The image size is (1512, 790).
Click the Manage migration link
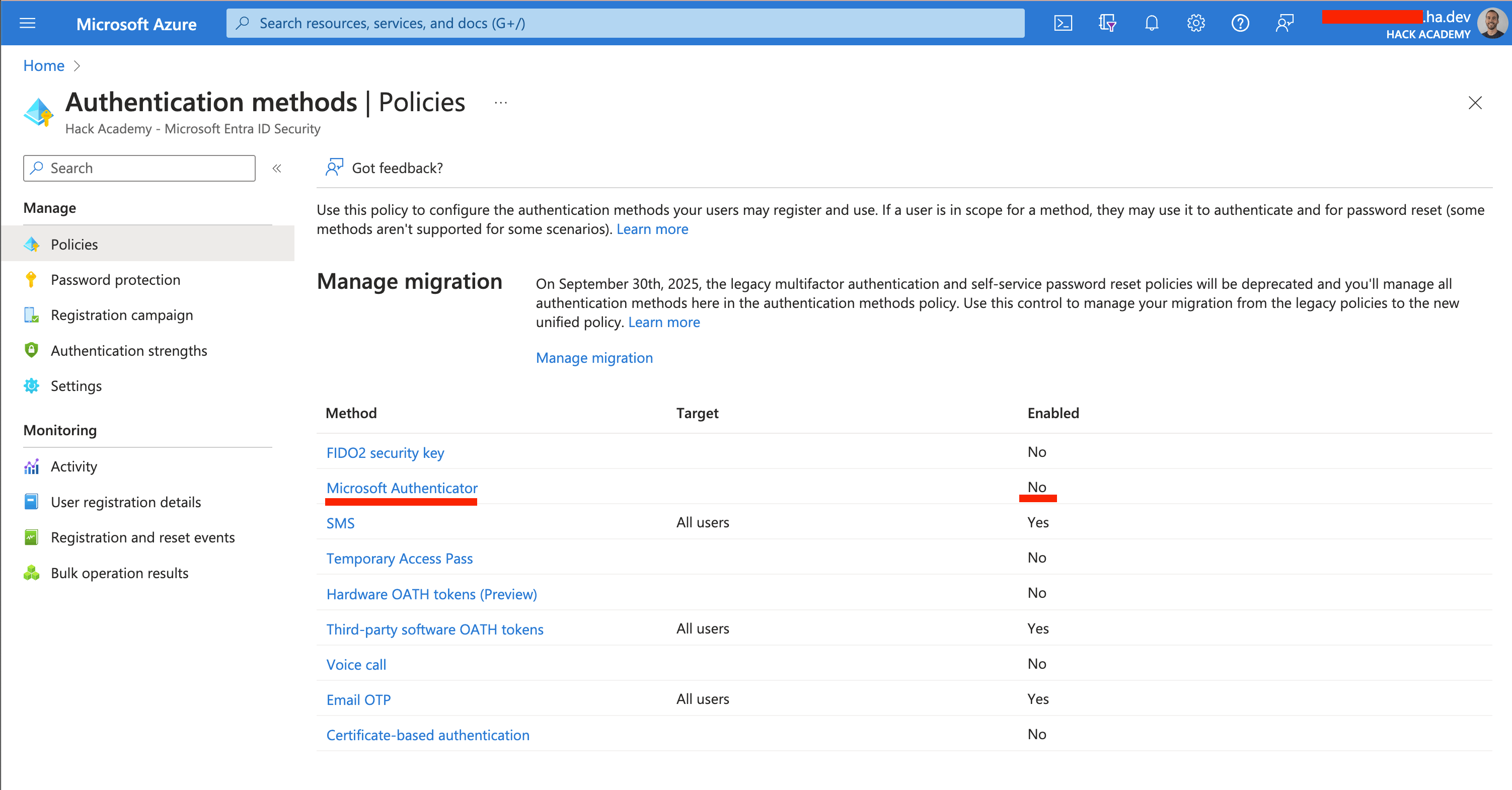point(594,357)
